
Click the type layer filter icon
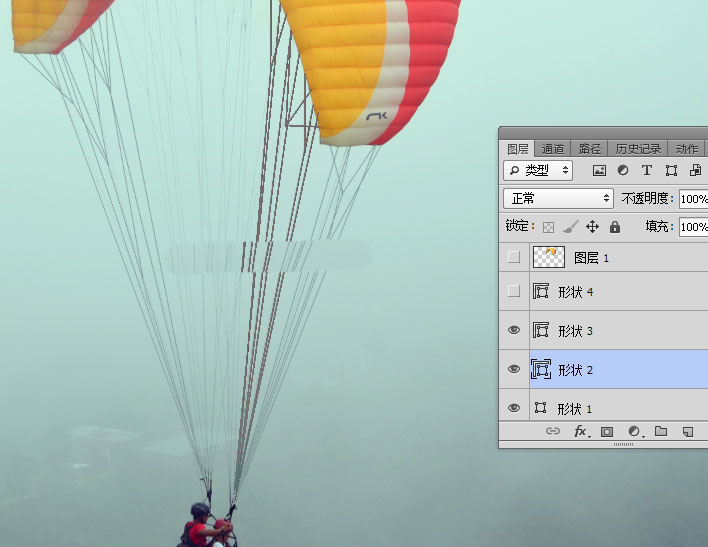647,171
